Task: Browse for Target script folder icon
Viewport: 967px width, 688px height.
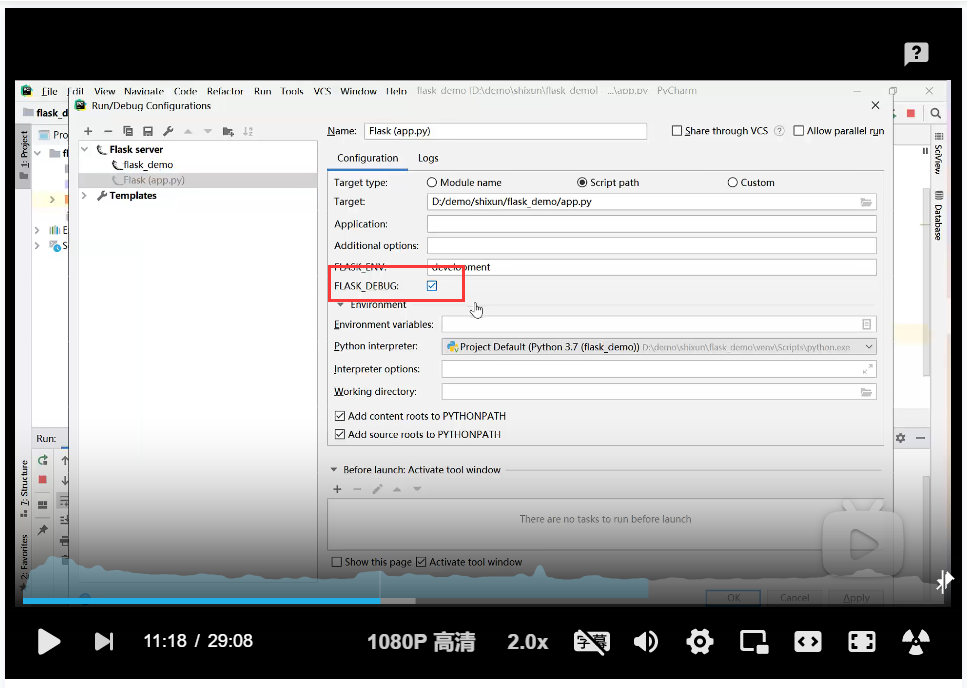Action: coord(866,202)
